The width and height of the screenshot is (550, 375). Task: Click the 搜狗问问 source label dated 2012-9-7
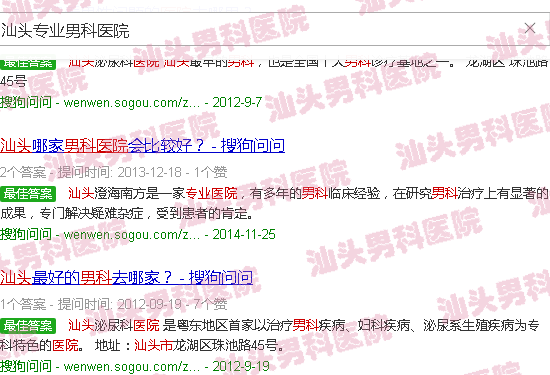point(26,102)
